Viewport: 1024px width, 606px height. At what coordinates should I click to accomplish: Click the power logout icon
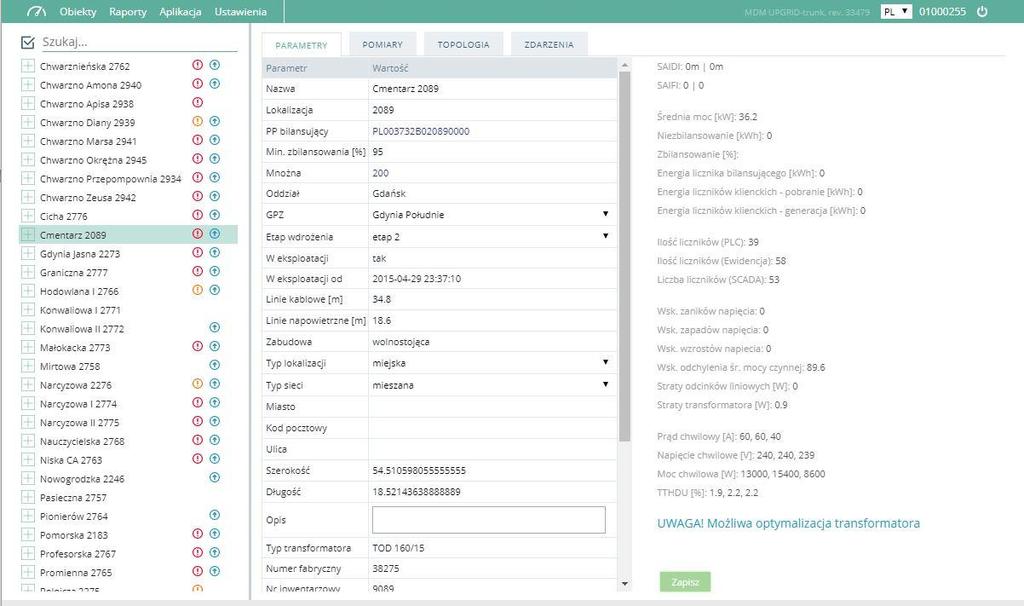982,11
